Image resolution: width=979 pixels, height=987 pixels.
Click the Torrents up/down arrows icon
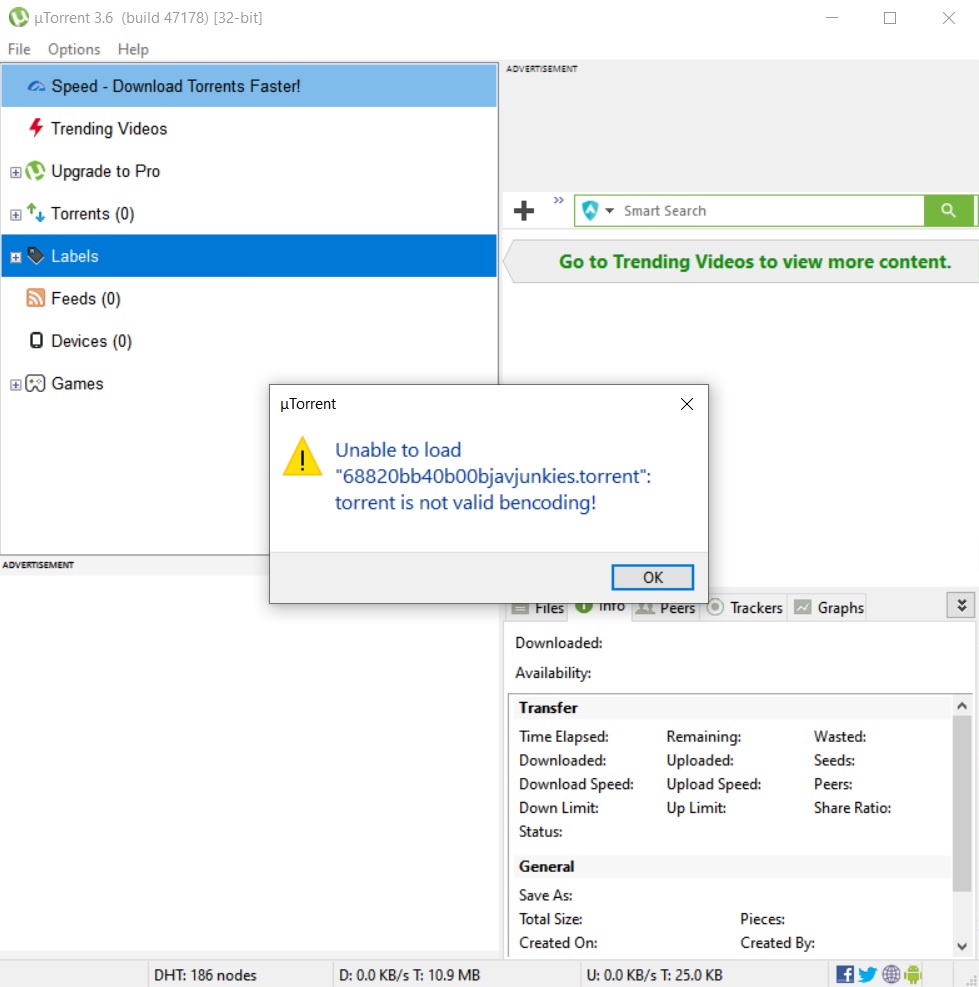(x=36, y=213)
